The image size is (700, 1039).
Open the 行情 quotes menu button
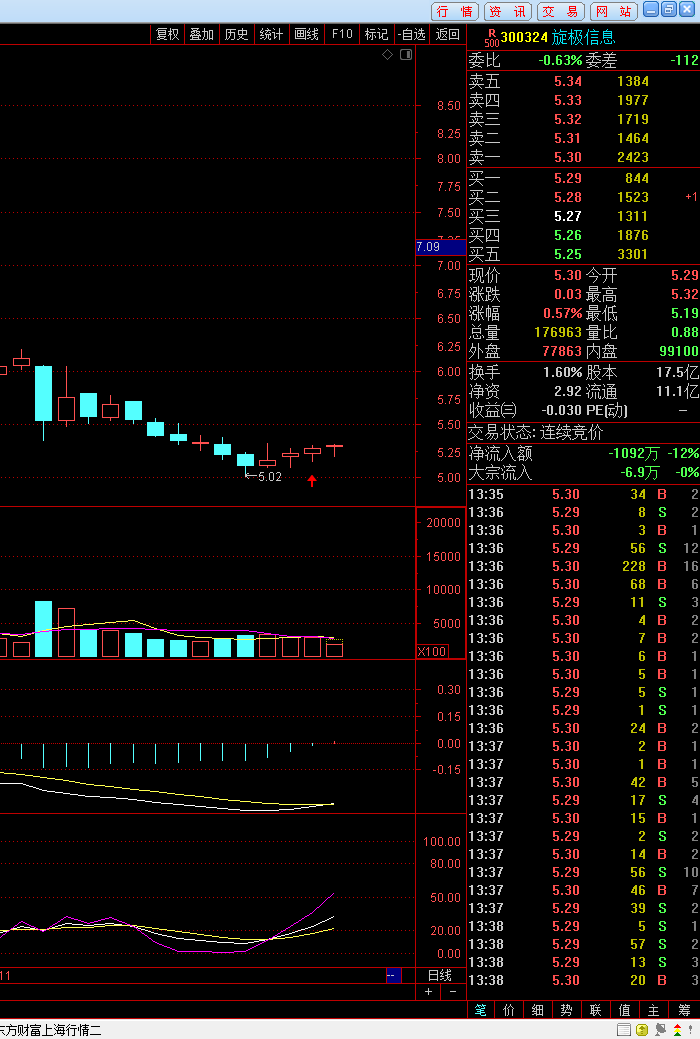point(455,11)
